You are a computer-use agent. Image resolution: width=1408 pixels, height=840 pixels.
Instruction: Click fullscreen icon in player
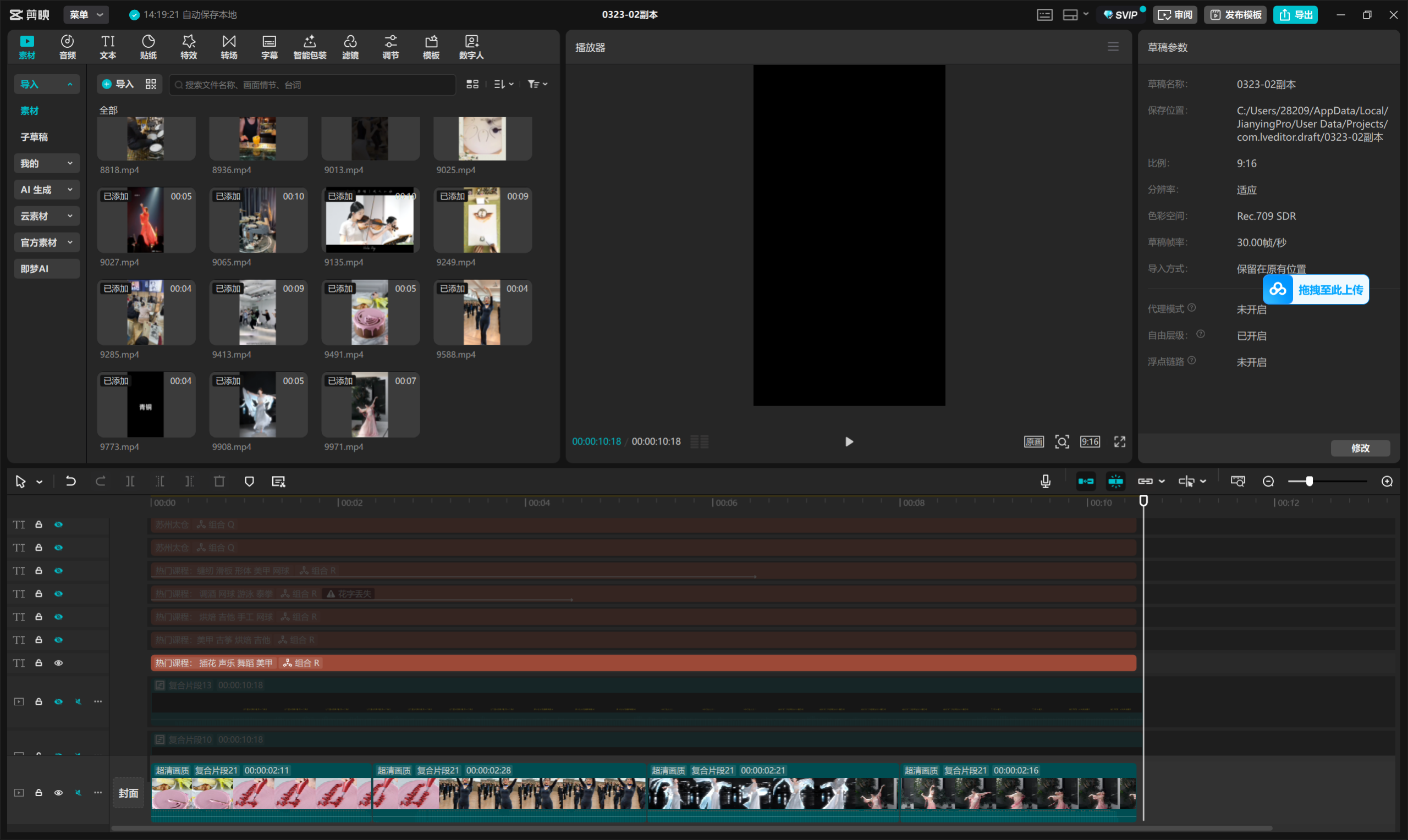tap(1119, 441)
